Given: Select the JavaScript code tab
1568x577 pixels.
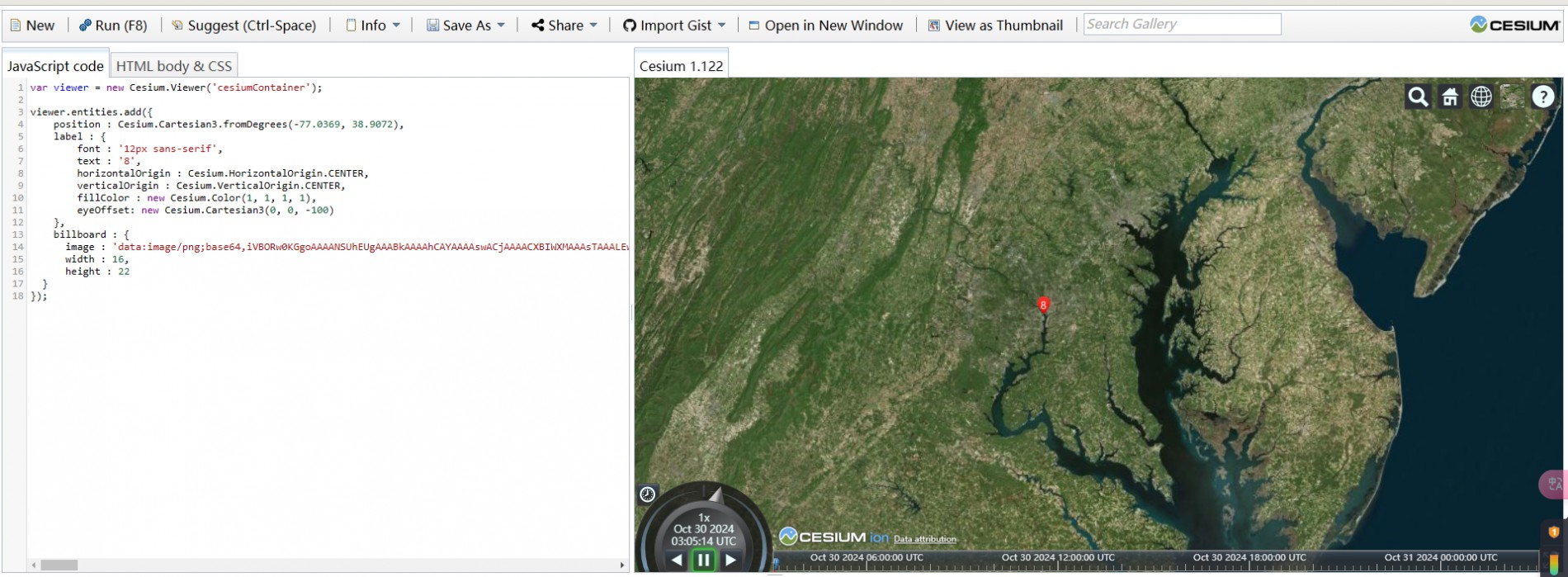Looking at the screenshot, I should pos(55,66).
